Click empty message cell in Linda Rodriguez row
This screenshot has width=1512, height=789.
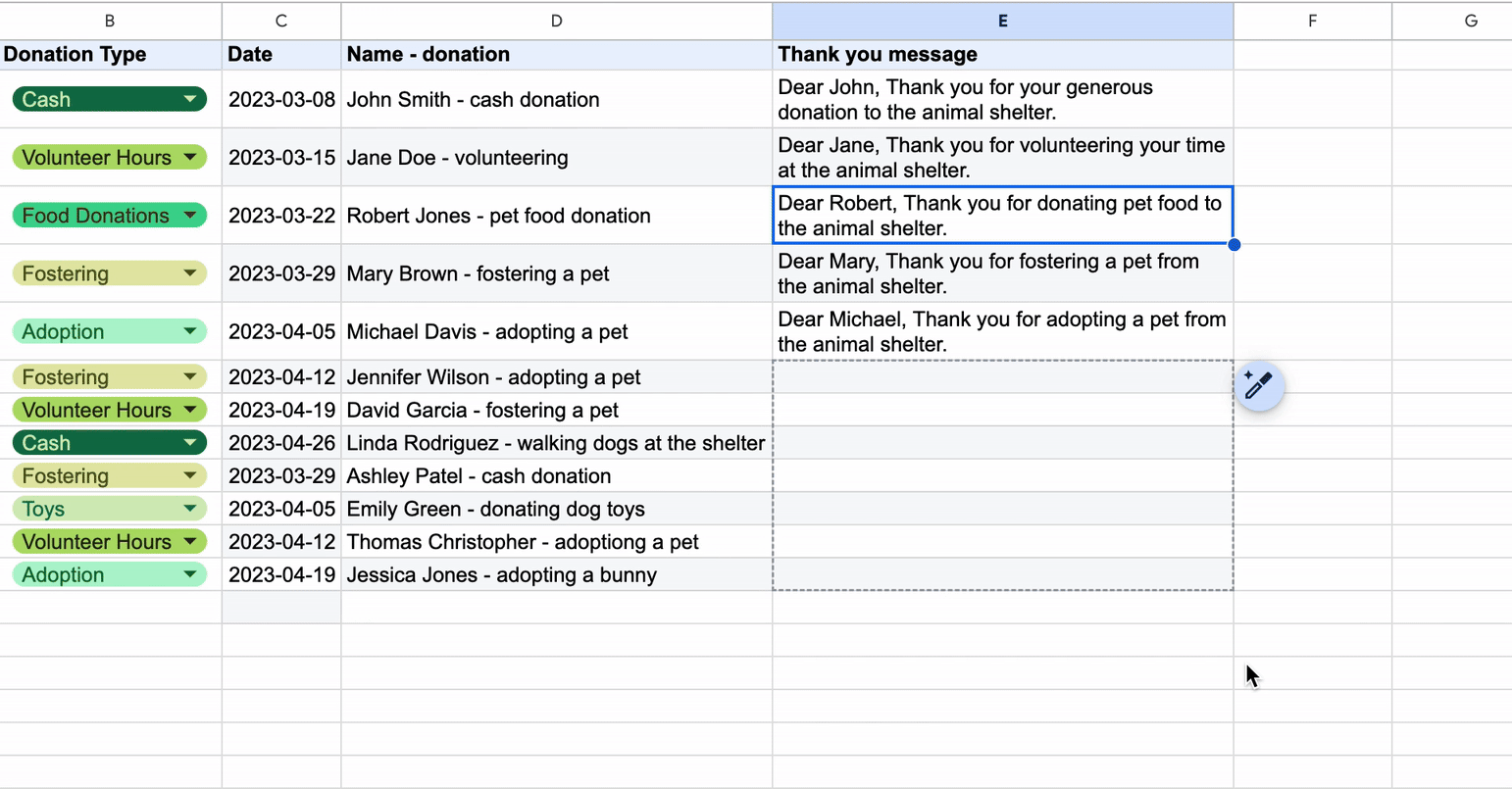1002,442
